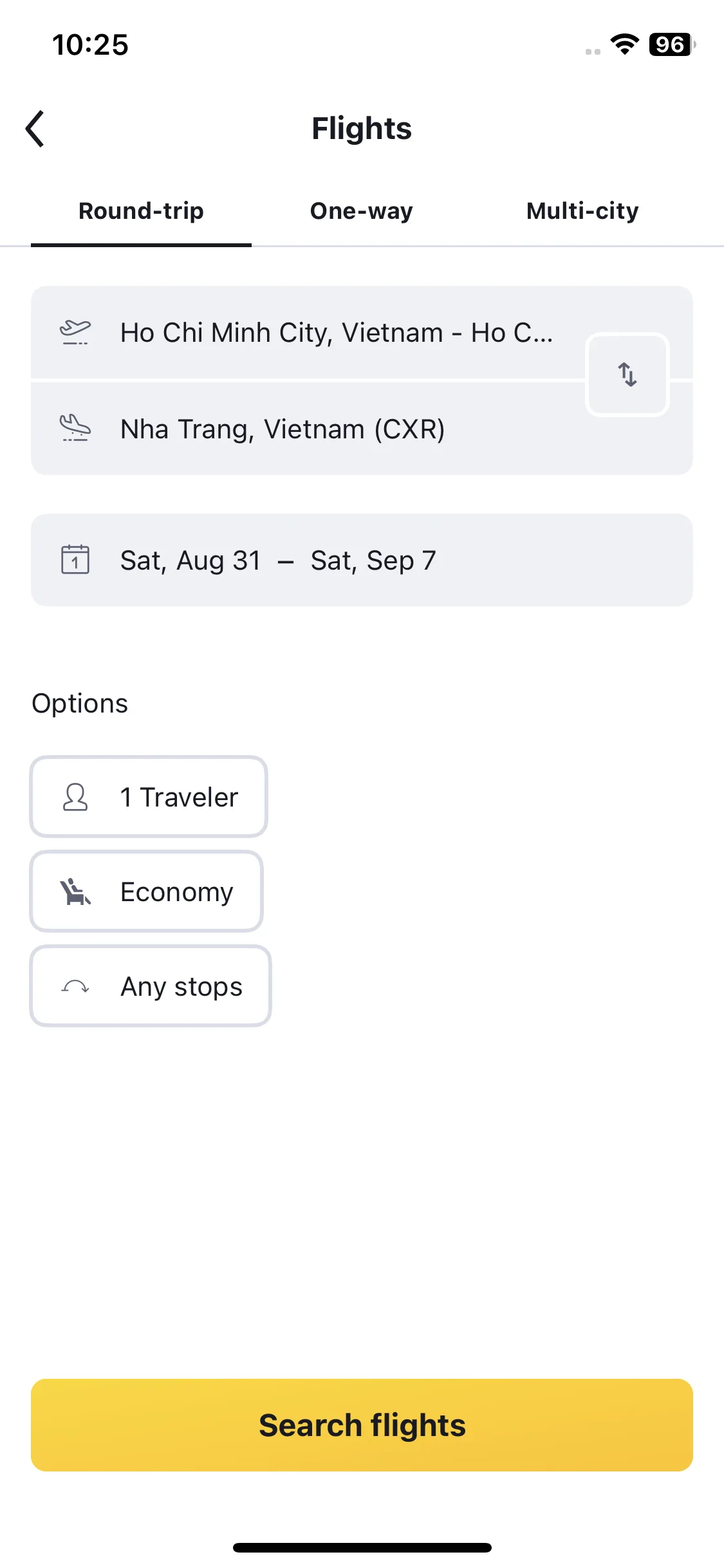Screen dimensions: 724x1568
Task: Tap the back arrow icon
Action: (x=35, y=129)
